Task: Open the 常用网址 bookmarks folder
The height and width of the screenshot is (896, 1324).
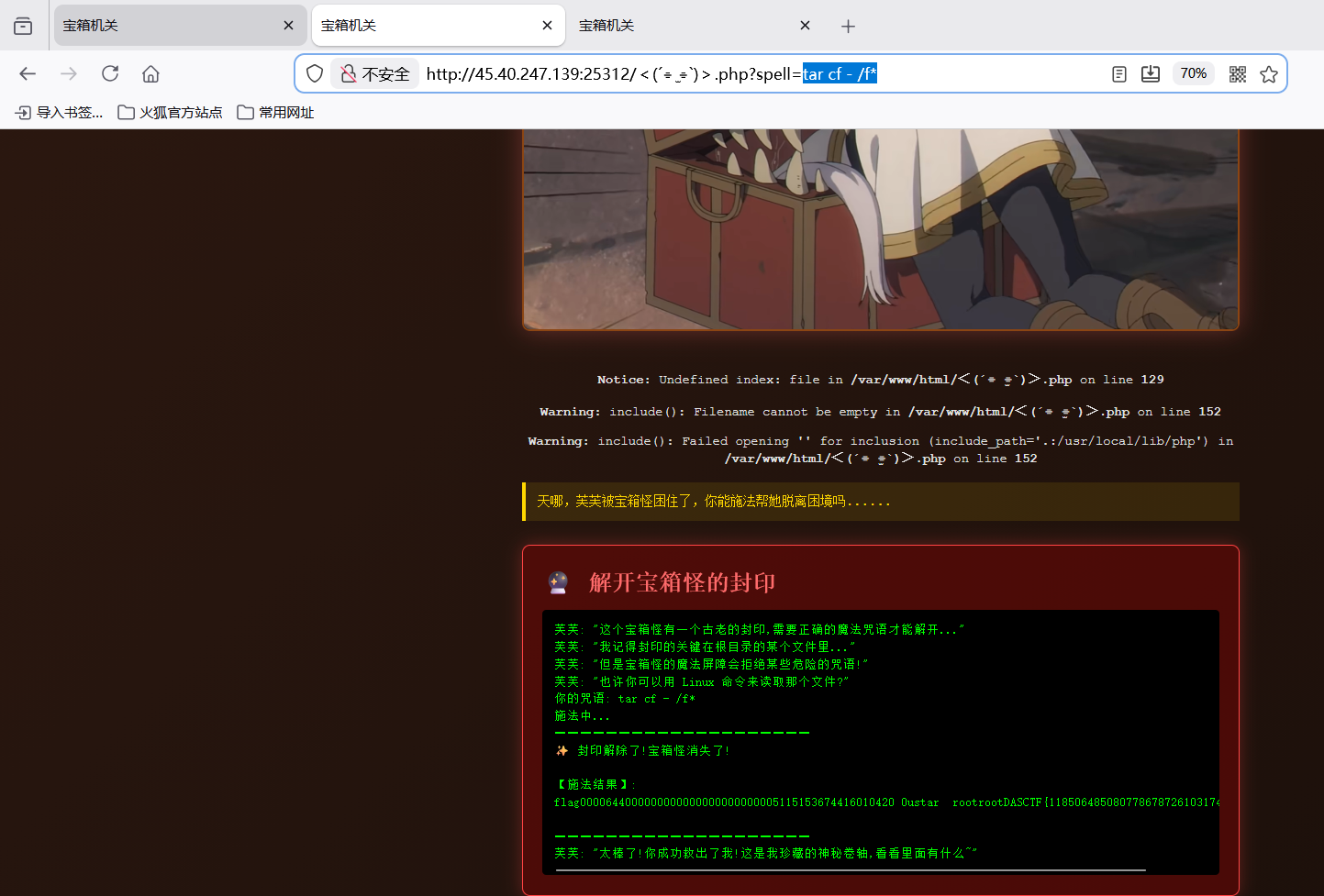Action: tap(275, 112)
